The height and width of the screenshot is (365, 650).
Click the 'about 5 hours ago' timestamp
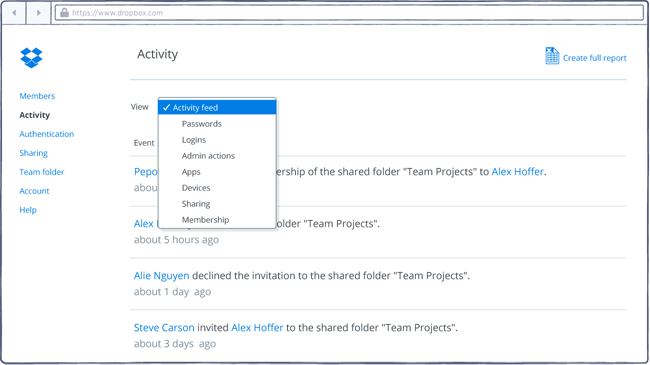(176, 240)
